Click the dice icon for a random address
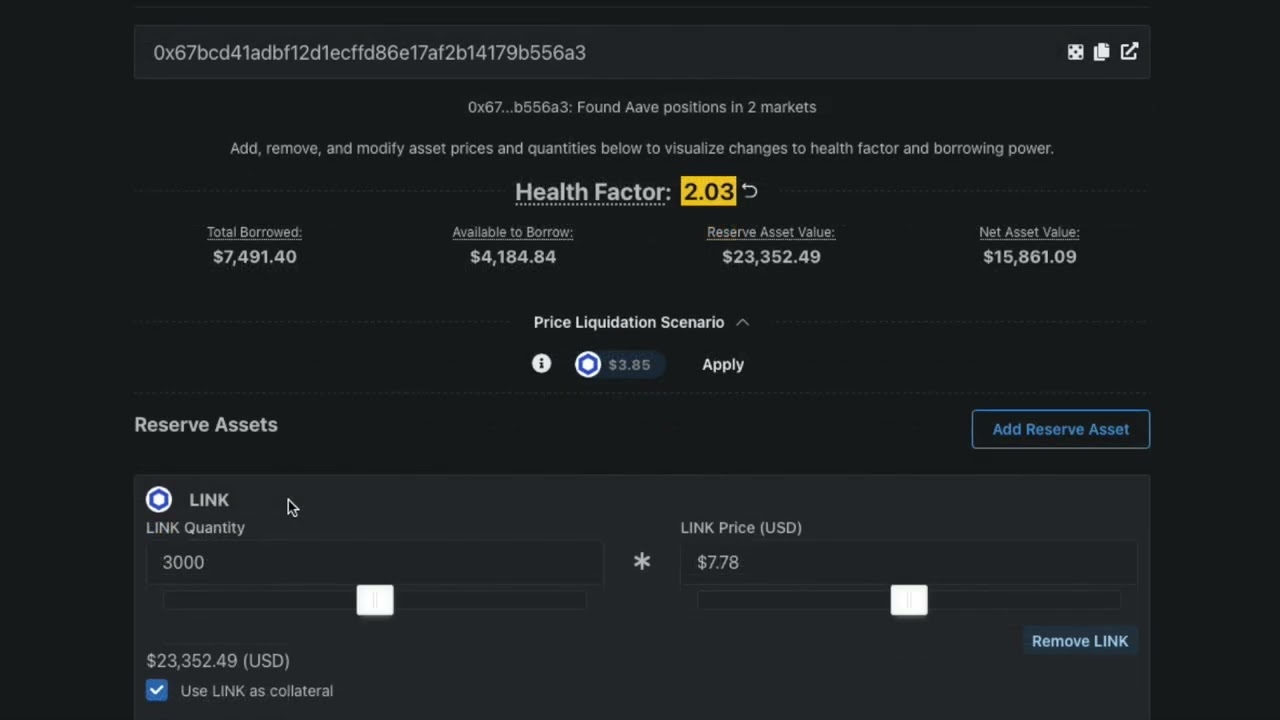 pos(1075,52)
